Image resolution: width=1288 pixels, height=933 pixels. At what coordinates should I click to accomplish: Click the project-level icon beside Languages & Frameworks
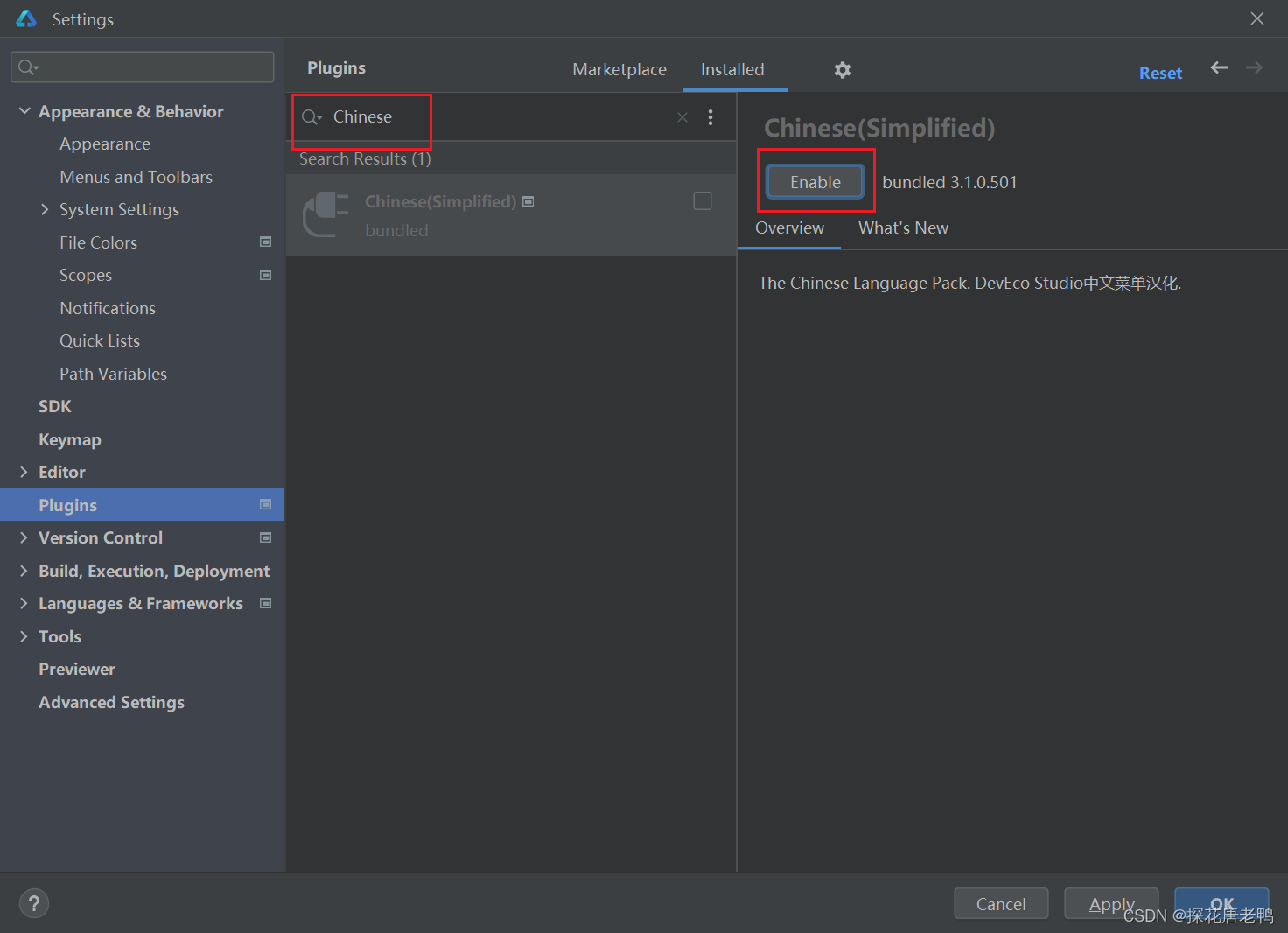(266, 603)
